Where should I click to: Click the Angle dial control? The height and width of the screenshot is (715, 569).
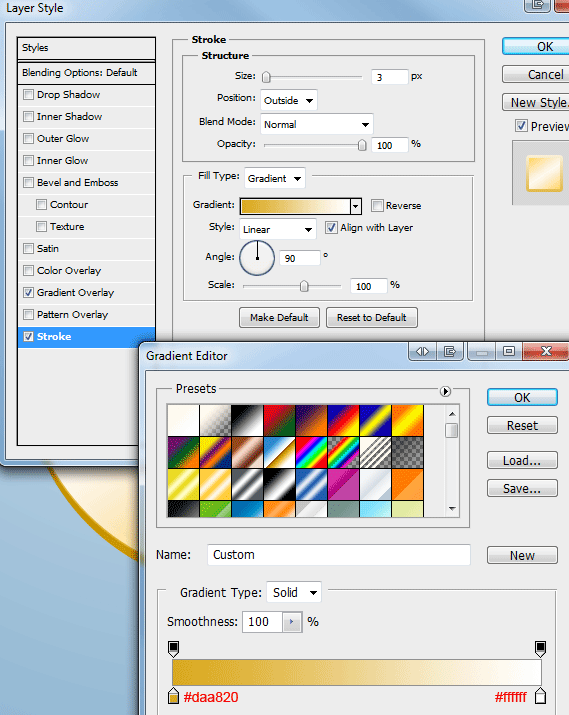(257, 258)
